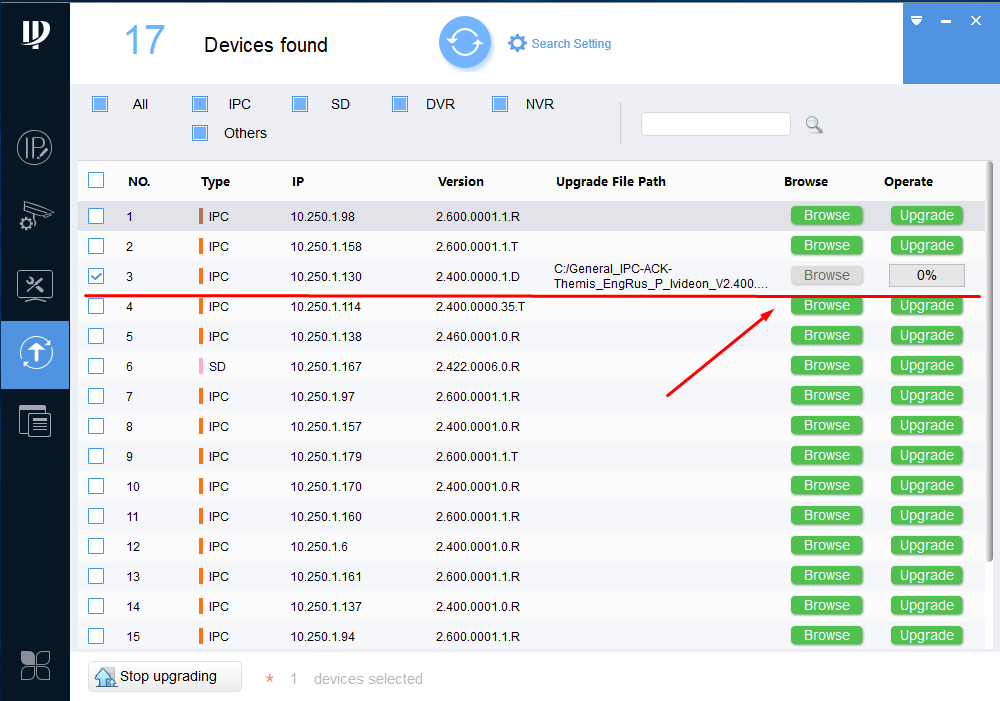Browse file for device 10.250.1.98
This screenshot has width=1000, height=701.
click(x=827, y=216)
